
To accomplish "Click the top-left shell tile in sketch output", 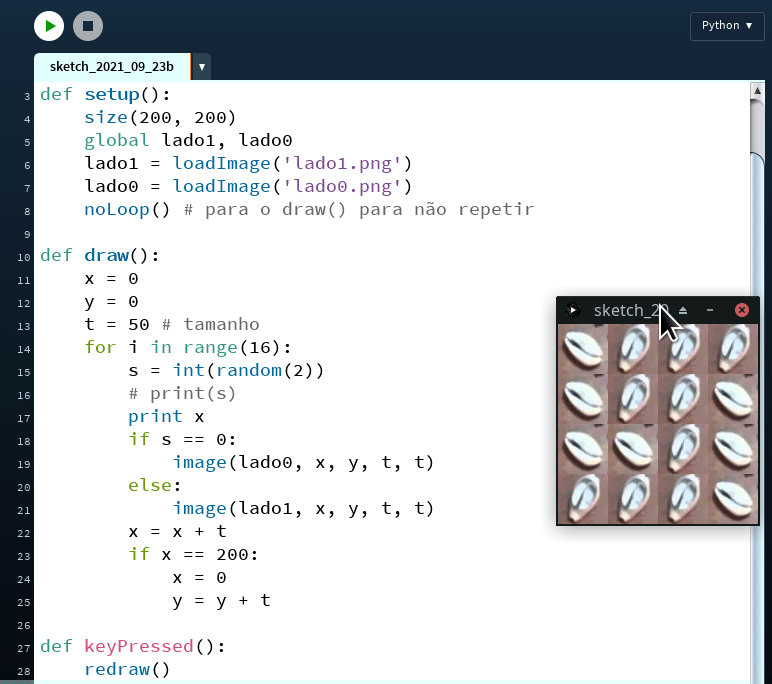I will 583,349.
